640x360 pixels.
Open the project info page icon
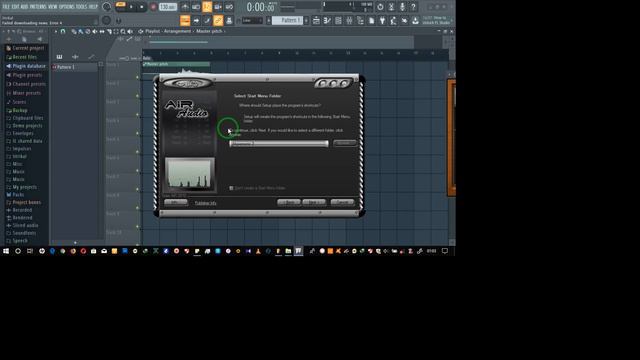(x=371, y=20)
